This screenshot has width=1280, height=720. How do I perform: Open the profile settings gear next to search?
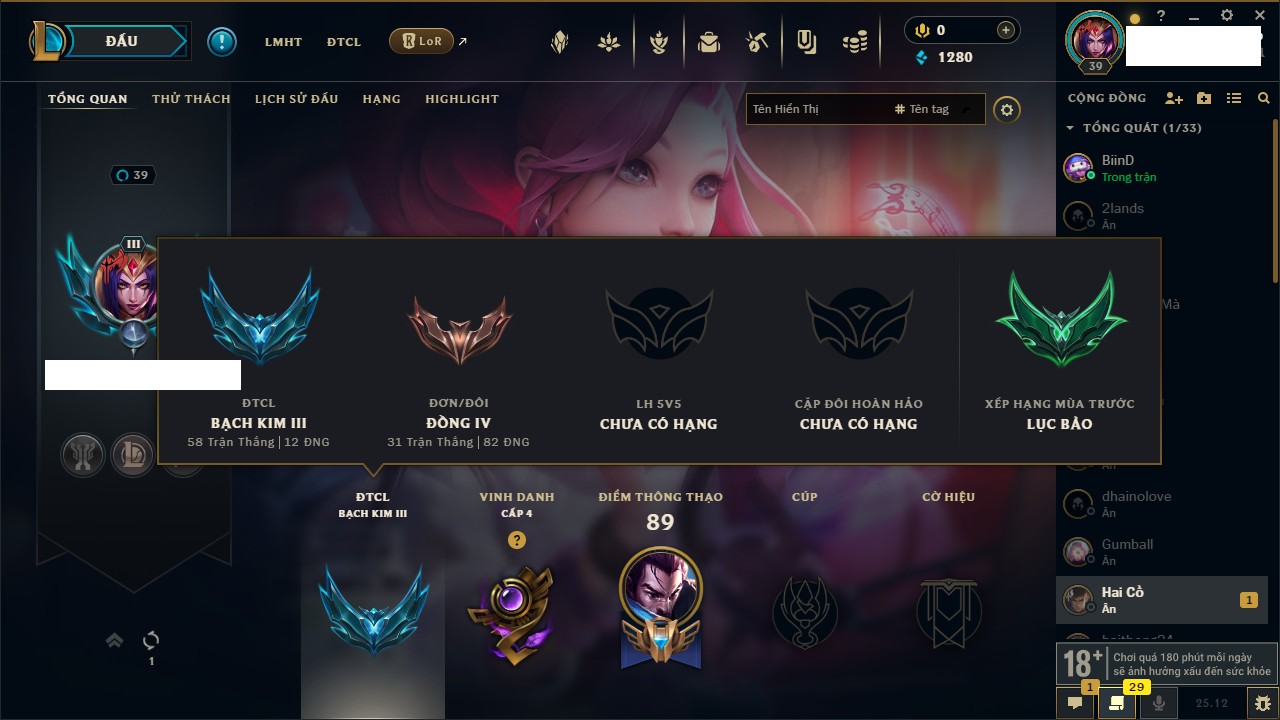tap(1007, 109)
